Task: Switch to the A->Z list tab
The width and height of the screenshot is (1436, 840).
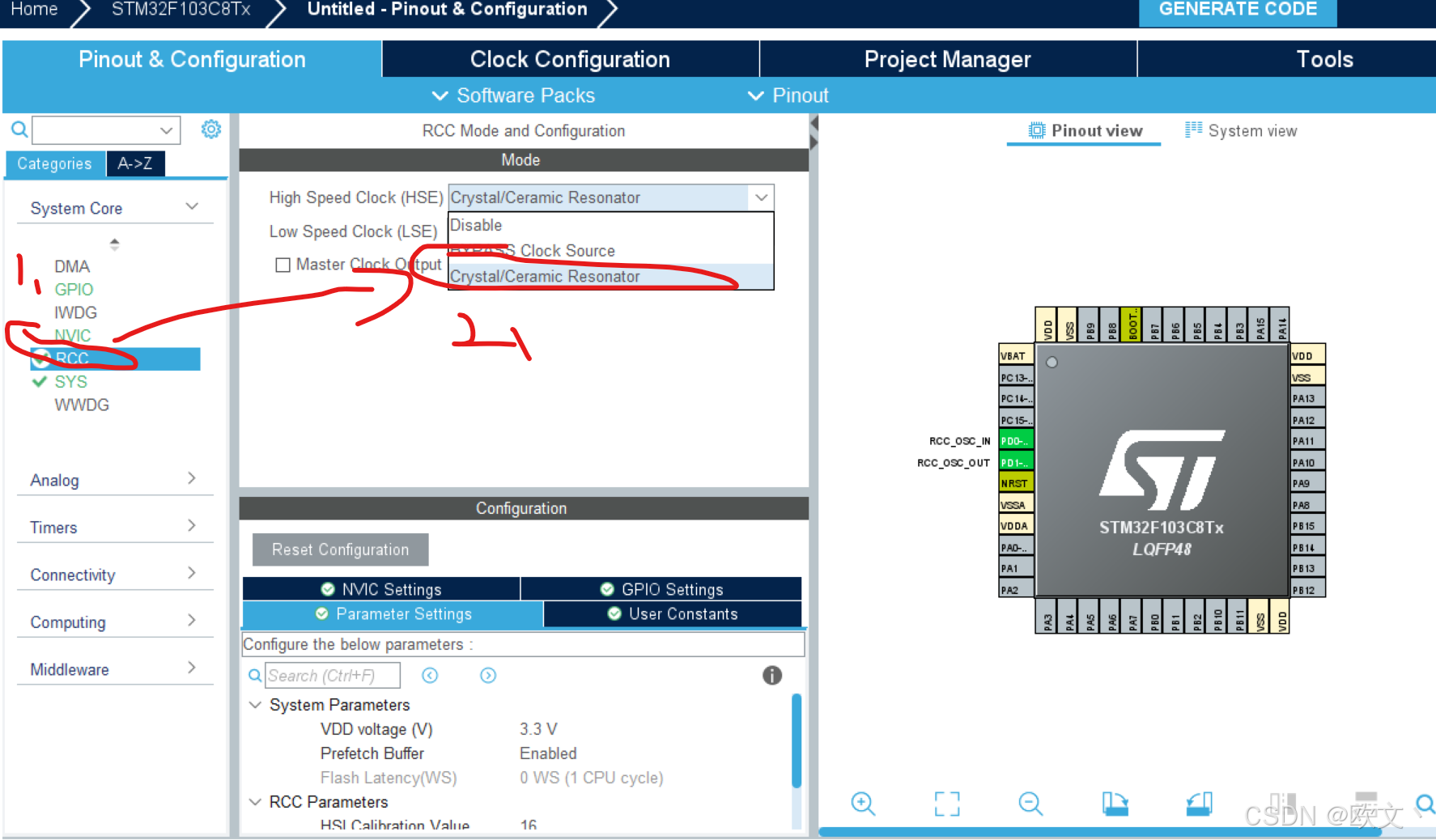Action: tap(135, 163)
